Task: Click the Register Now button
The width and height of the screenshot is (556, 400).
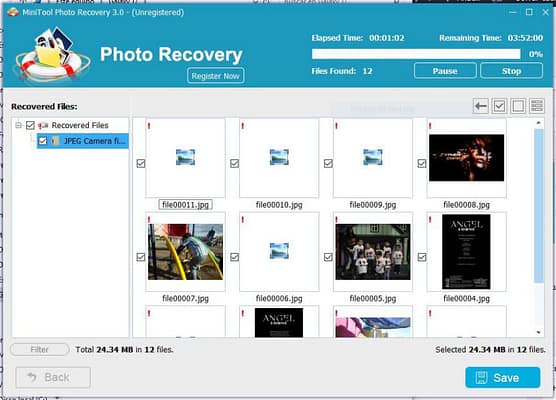Action: [216, 76]
